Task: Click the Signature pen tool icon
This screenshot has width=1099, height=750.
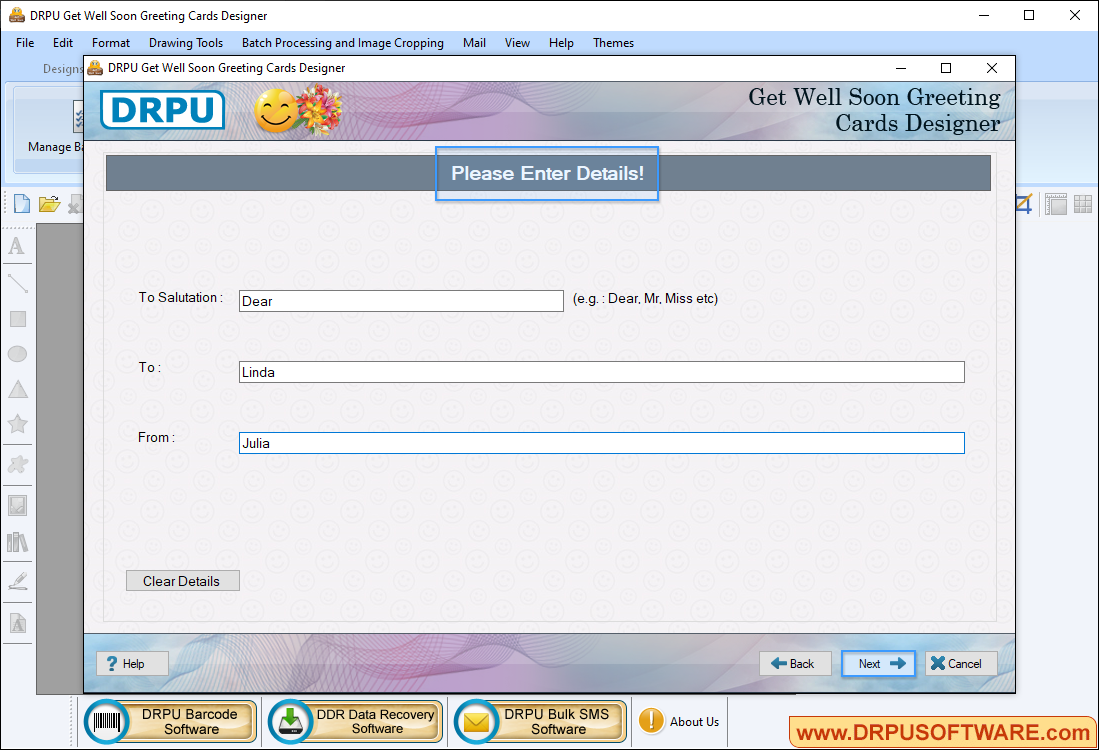Action: point(17,581)
